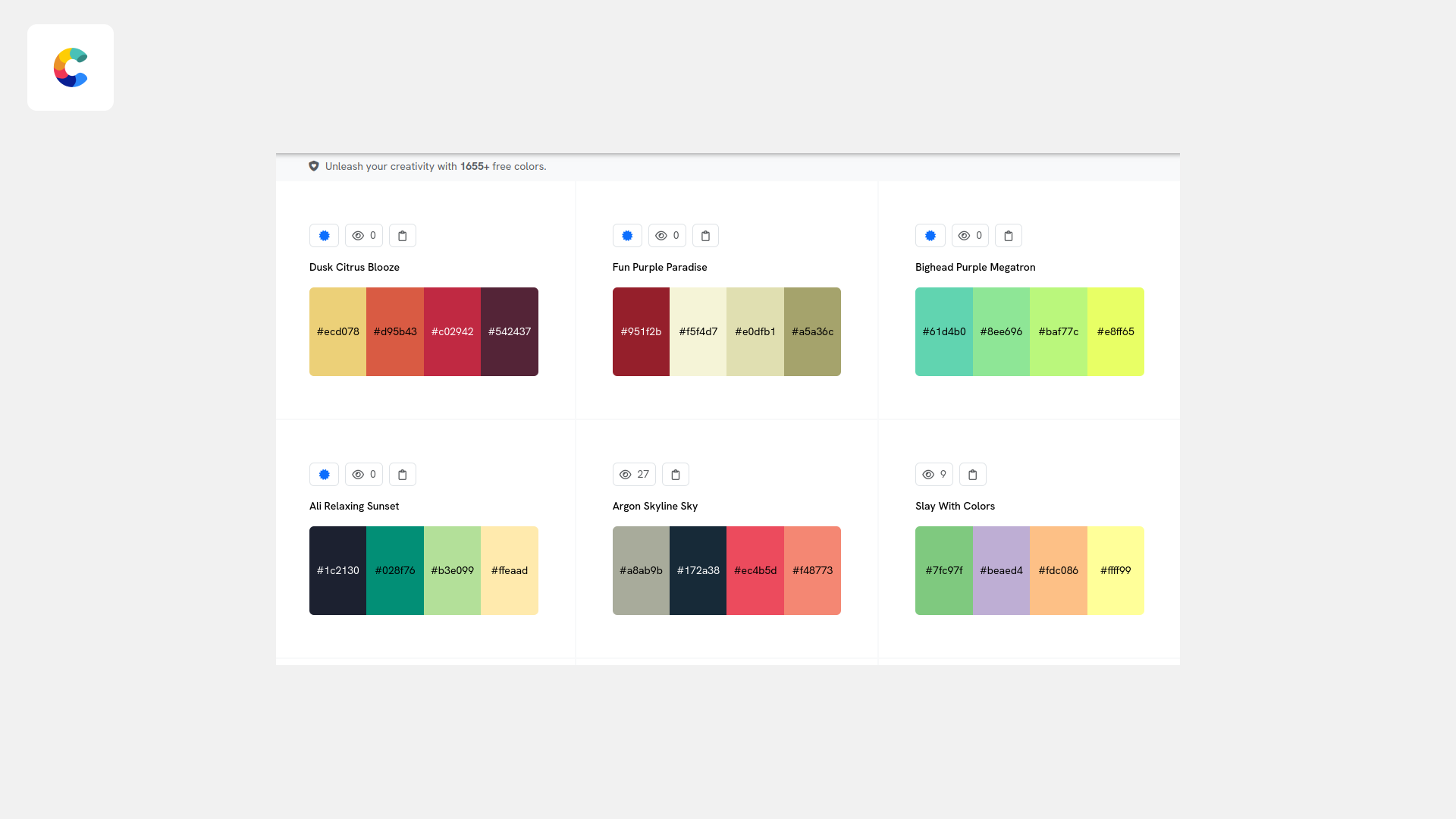Select the #951f2b dark red swatch
The width and height of the screenshot is (1456, 819).
click(x=641, y=331)
